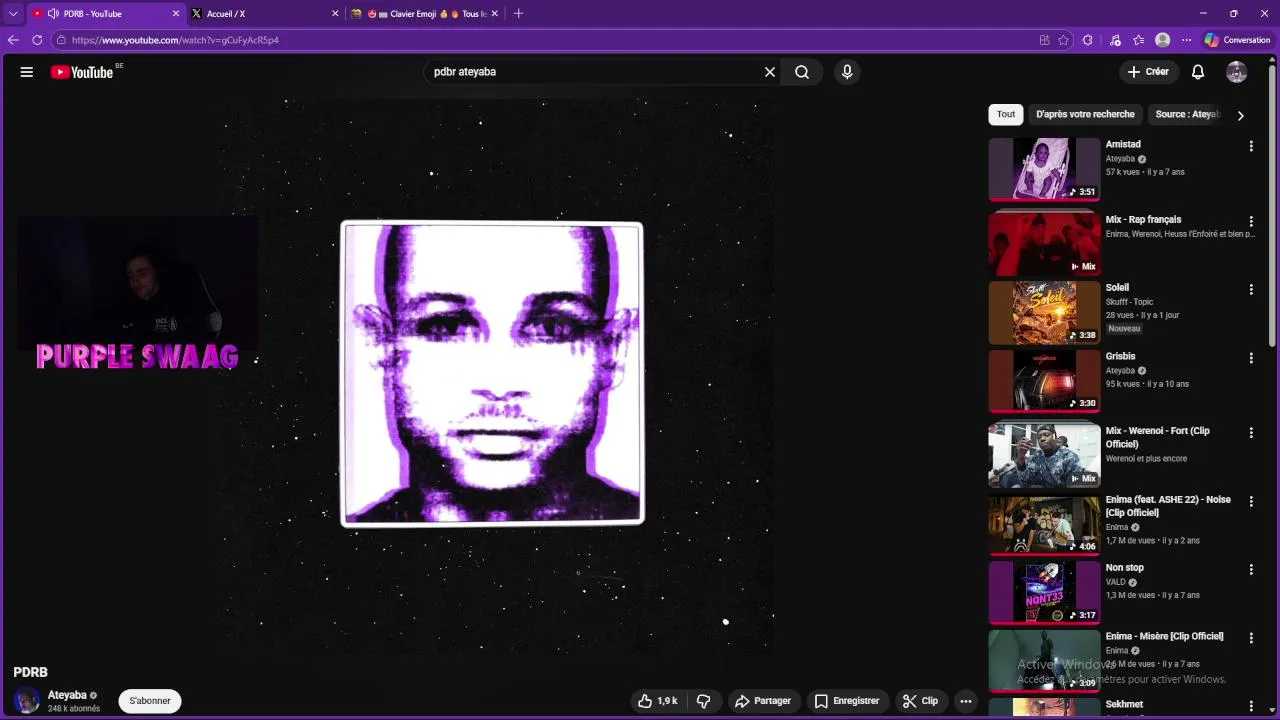This screenshot has width=1280, height=720.
Task: Click the Enregistrer save button
Action: click(846, 701)
